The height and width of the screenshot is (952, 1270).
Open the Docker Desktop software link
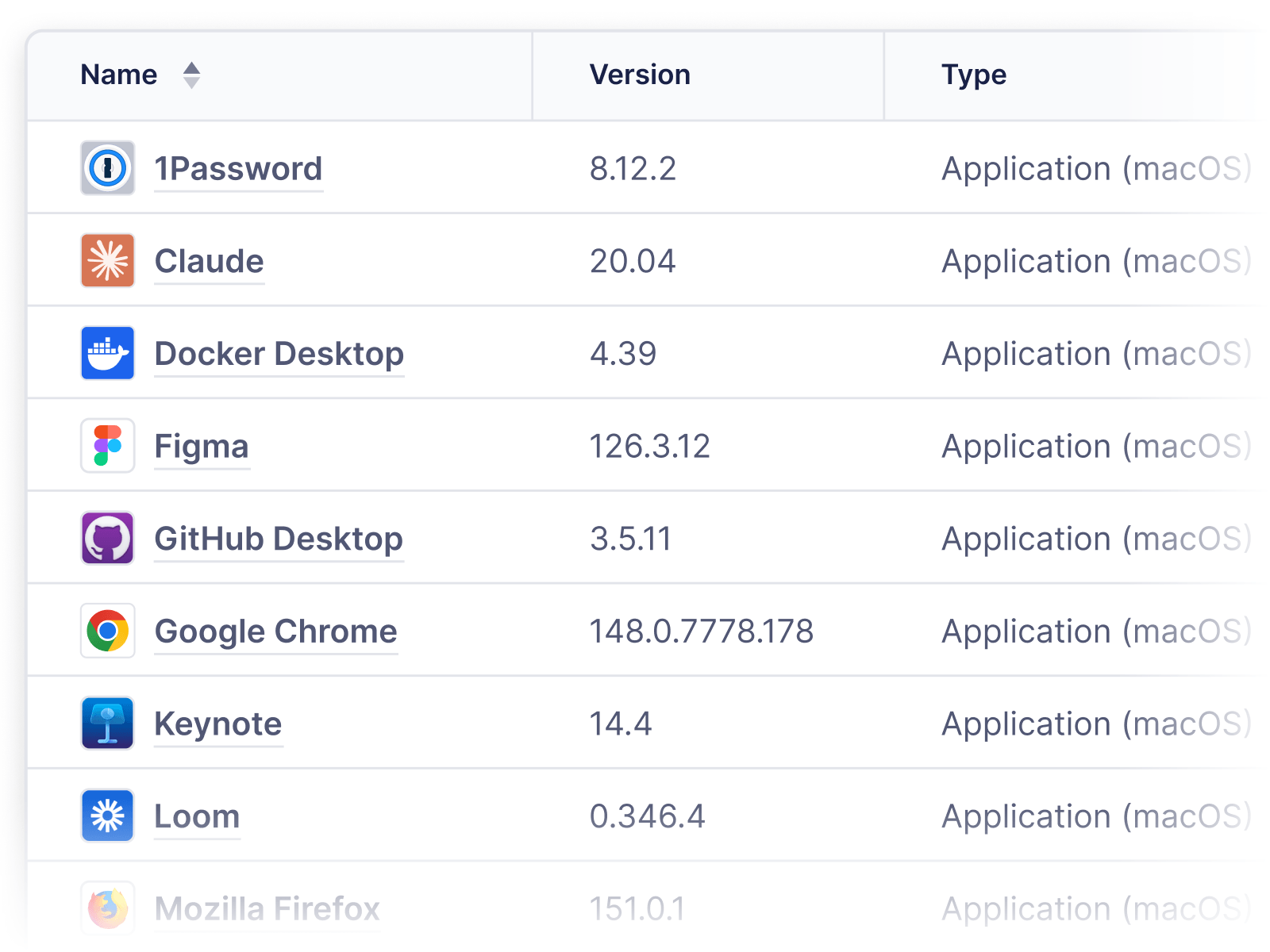pyautogui.click(x=279, y=355)
